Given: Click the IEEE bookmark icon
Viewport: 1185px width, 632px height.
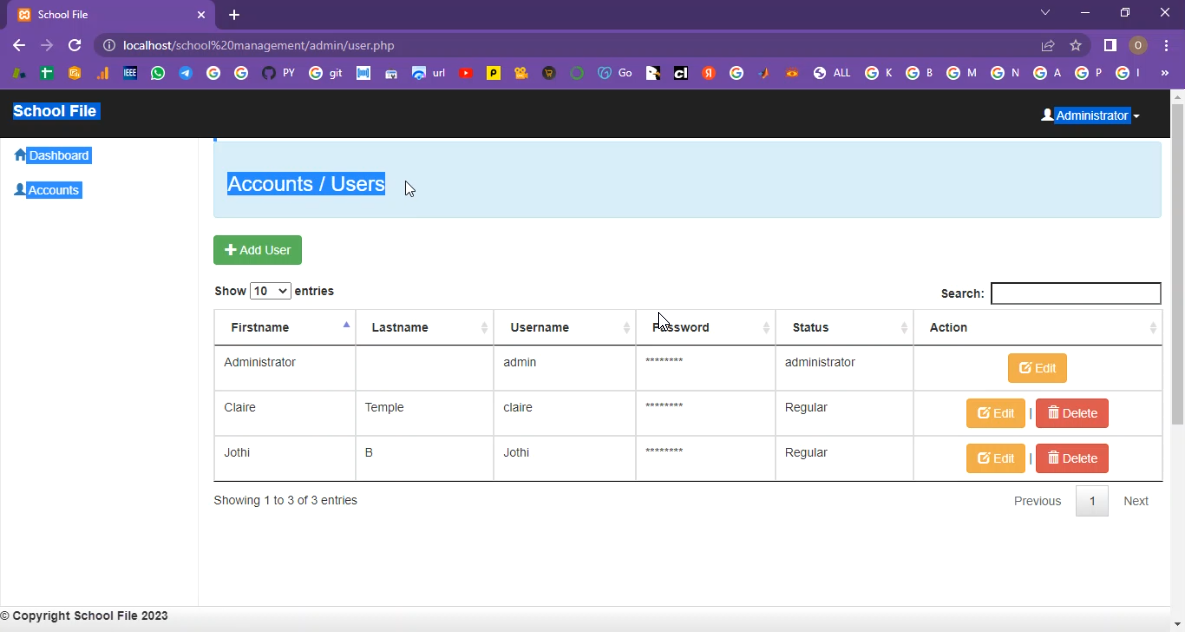Looking at the screenshot, I should coord(130,73).
